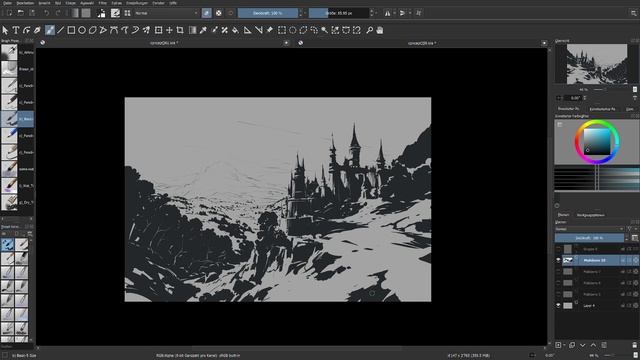Select the Pan hand tool
Image resolution: width=640 pixels, height=360 pixels.
(x=380, y=30)
